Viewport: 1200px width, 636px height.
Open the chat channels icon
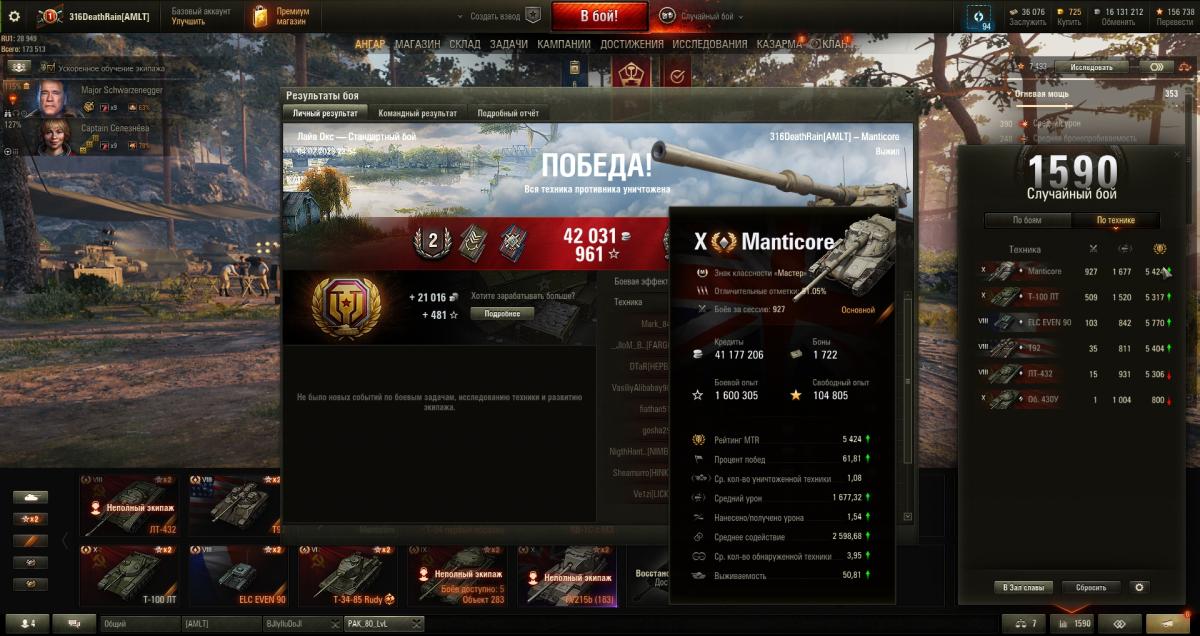point(74,623)
